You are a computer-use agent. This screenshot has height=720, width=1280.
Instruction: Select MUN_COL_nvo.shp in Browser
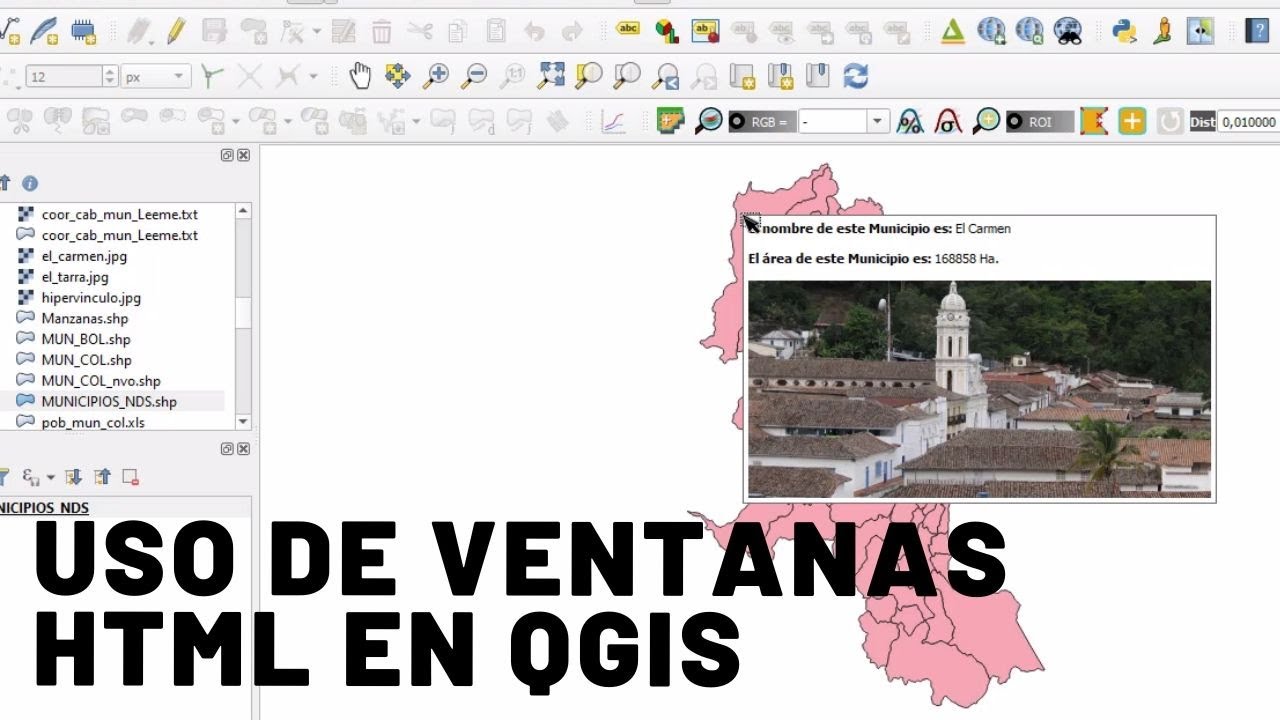pos(100,381)
